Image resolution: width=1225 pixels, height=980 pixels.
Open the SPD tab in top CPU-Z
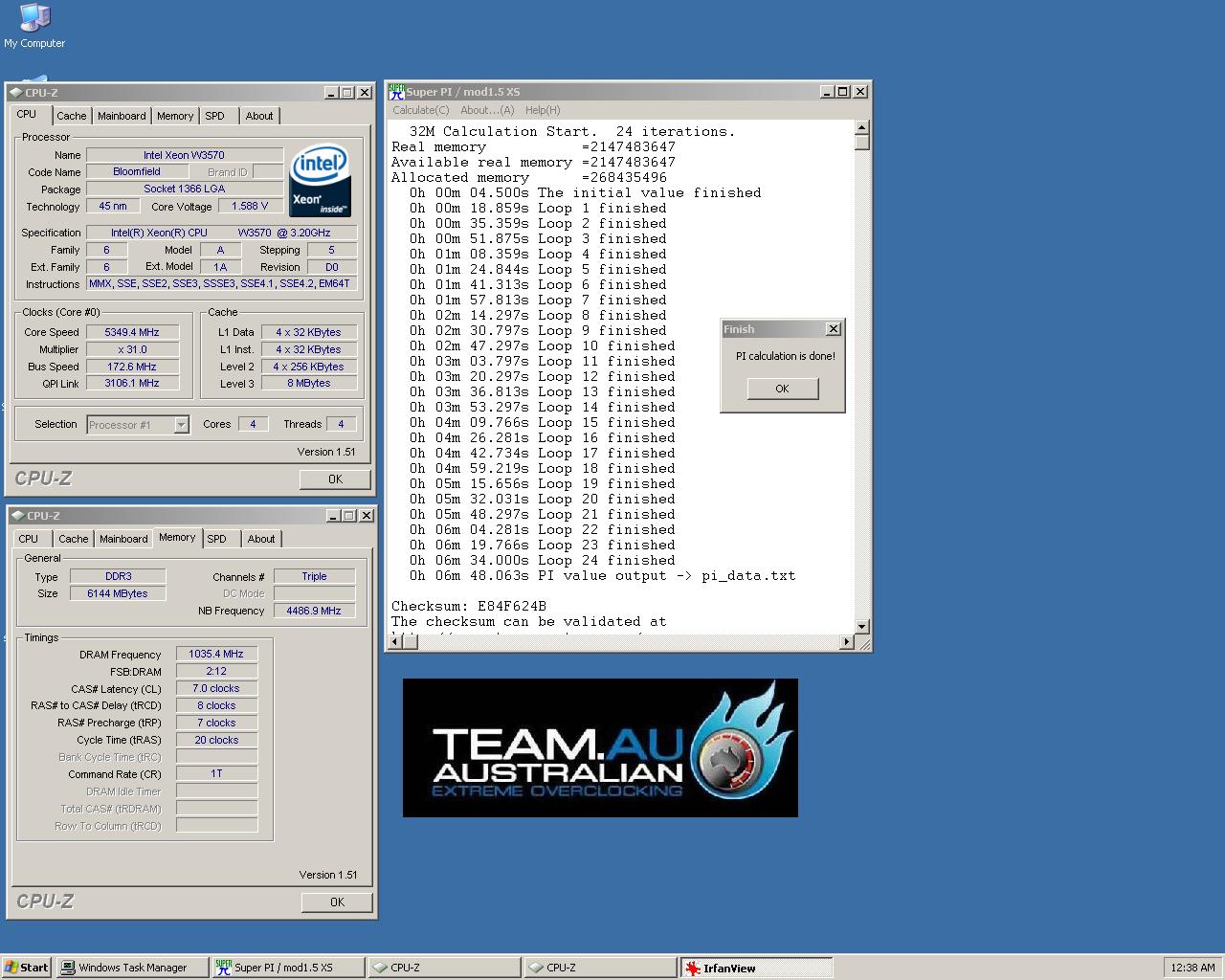pyautogui.click(x=215, y=116)
